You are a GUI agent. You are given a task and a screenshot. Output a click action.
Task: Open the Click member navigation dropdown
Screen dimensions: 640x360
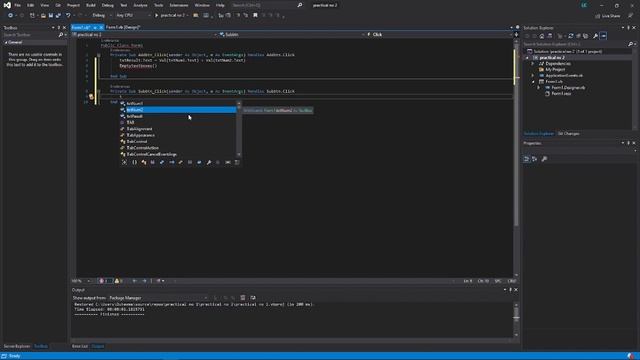(439, 35)
